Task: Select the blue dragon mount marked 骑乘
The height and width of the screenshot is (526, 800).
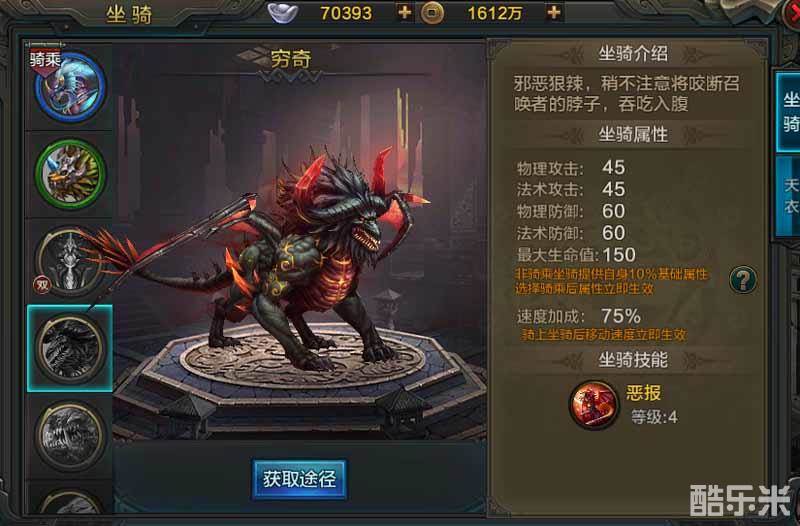Action: 70,87
